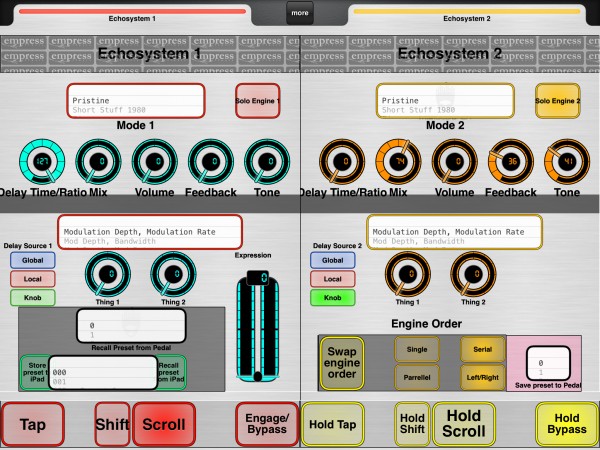Switch to the Echosystem 2 tab

pos(467,15)
